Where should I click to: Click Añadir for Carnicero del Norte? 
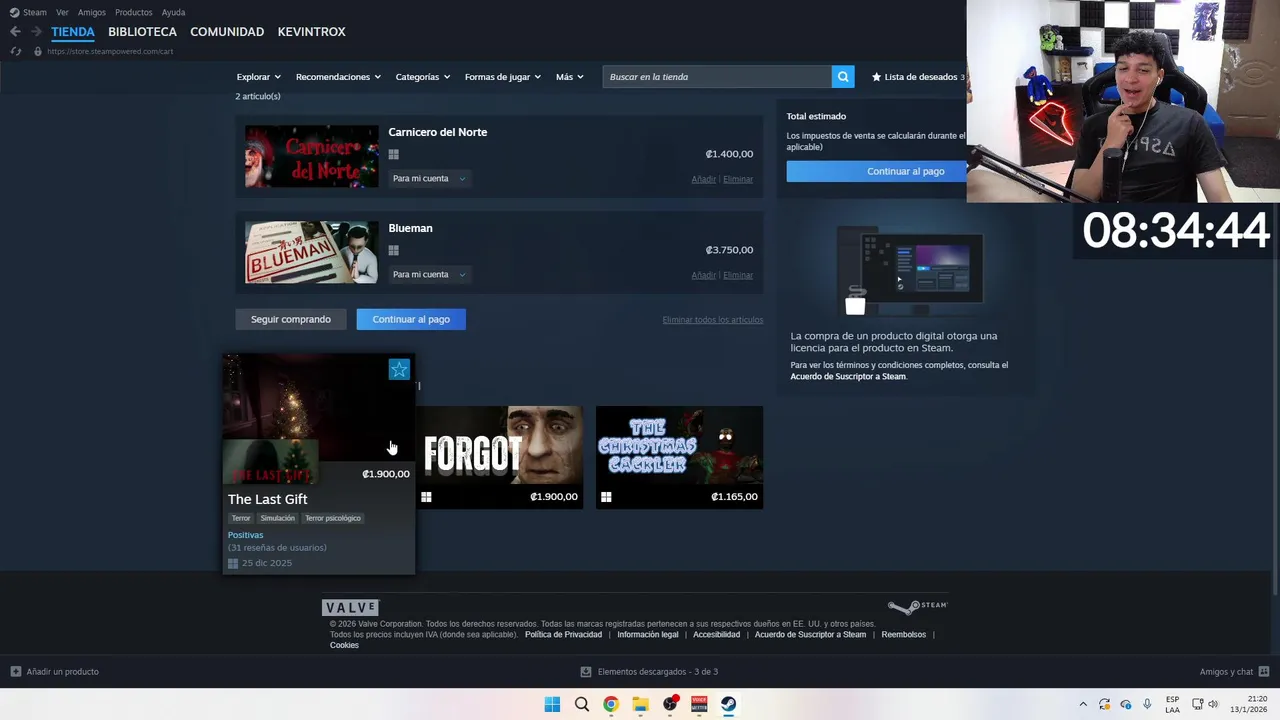(703, 179)
